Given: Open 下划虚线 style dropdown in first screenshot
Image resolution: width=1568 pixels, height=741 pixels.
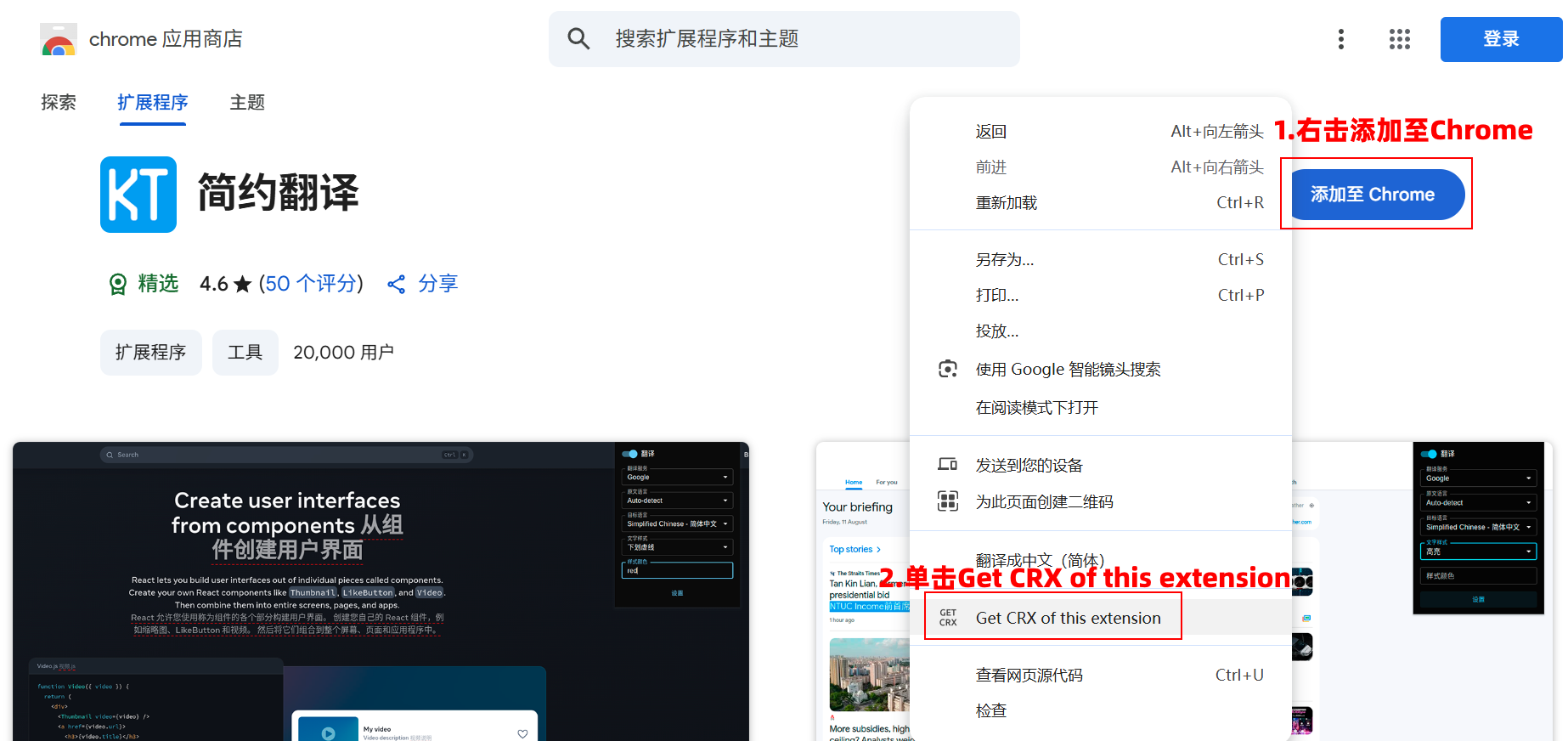Looking at the screenshot, I should point(677,547).
